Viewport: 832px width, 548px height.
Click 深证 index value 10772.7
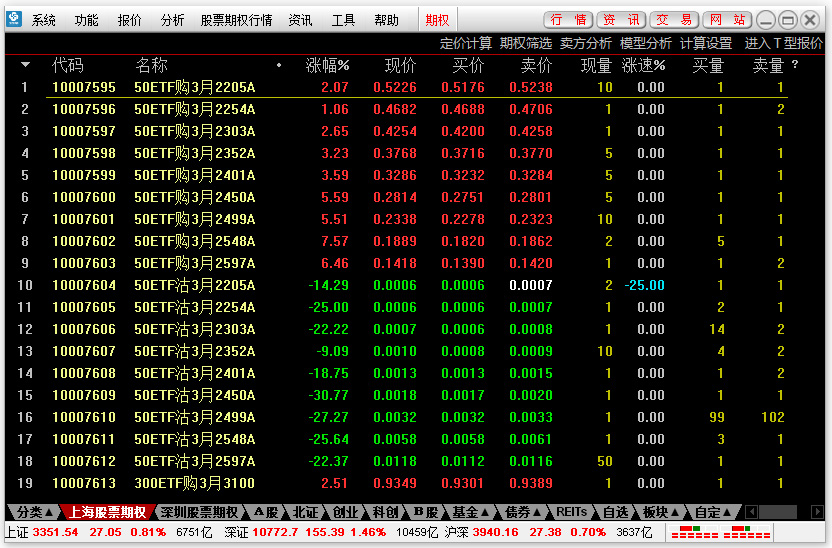[275, 532]
